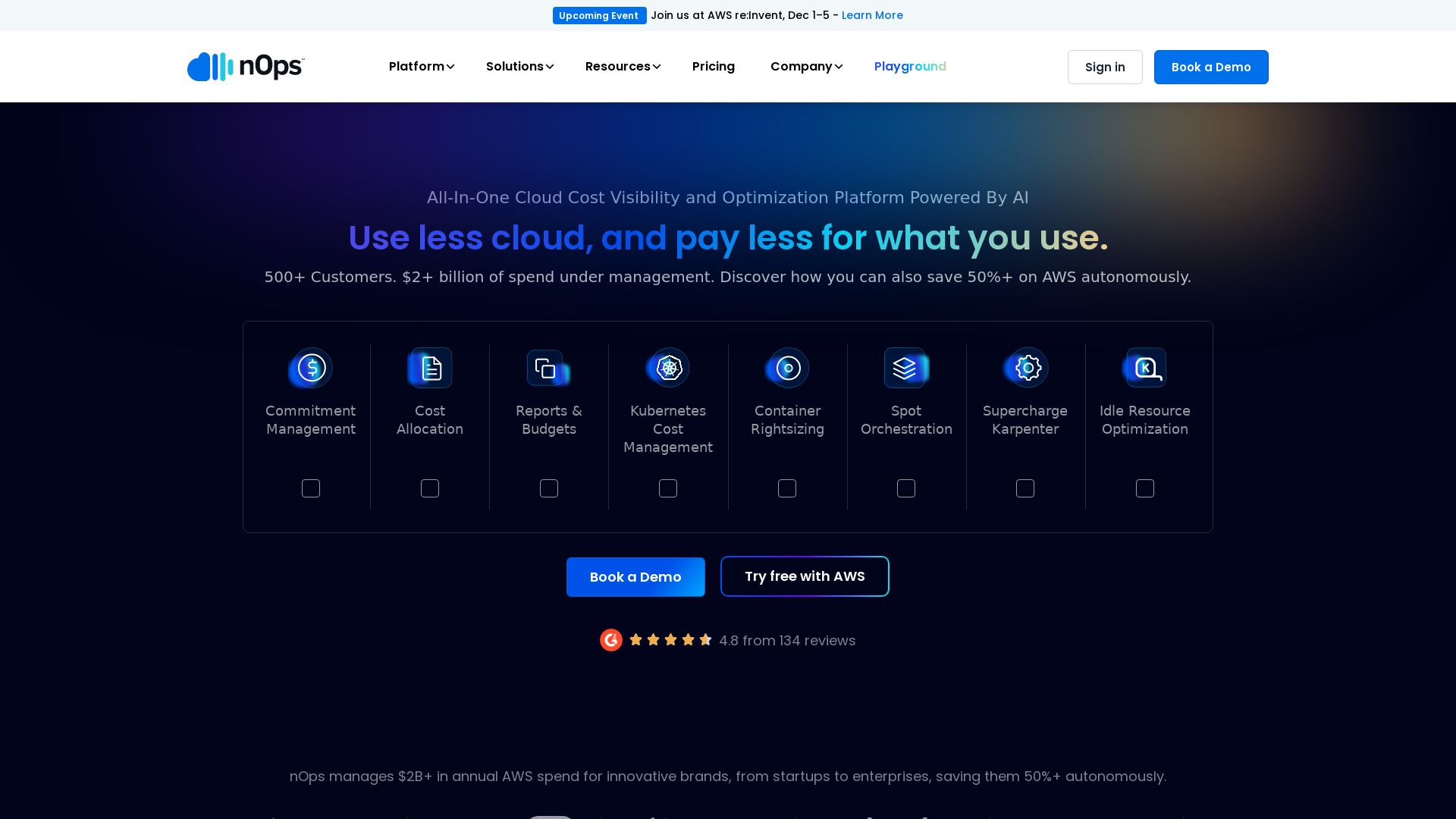Screen dimensions: 1456x819
Task: Tick the Kubernetes Cost Management checkbox
Action: point(668,488)
